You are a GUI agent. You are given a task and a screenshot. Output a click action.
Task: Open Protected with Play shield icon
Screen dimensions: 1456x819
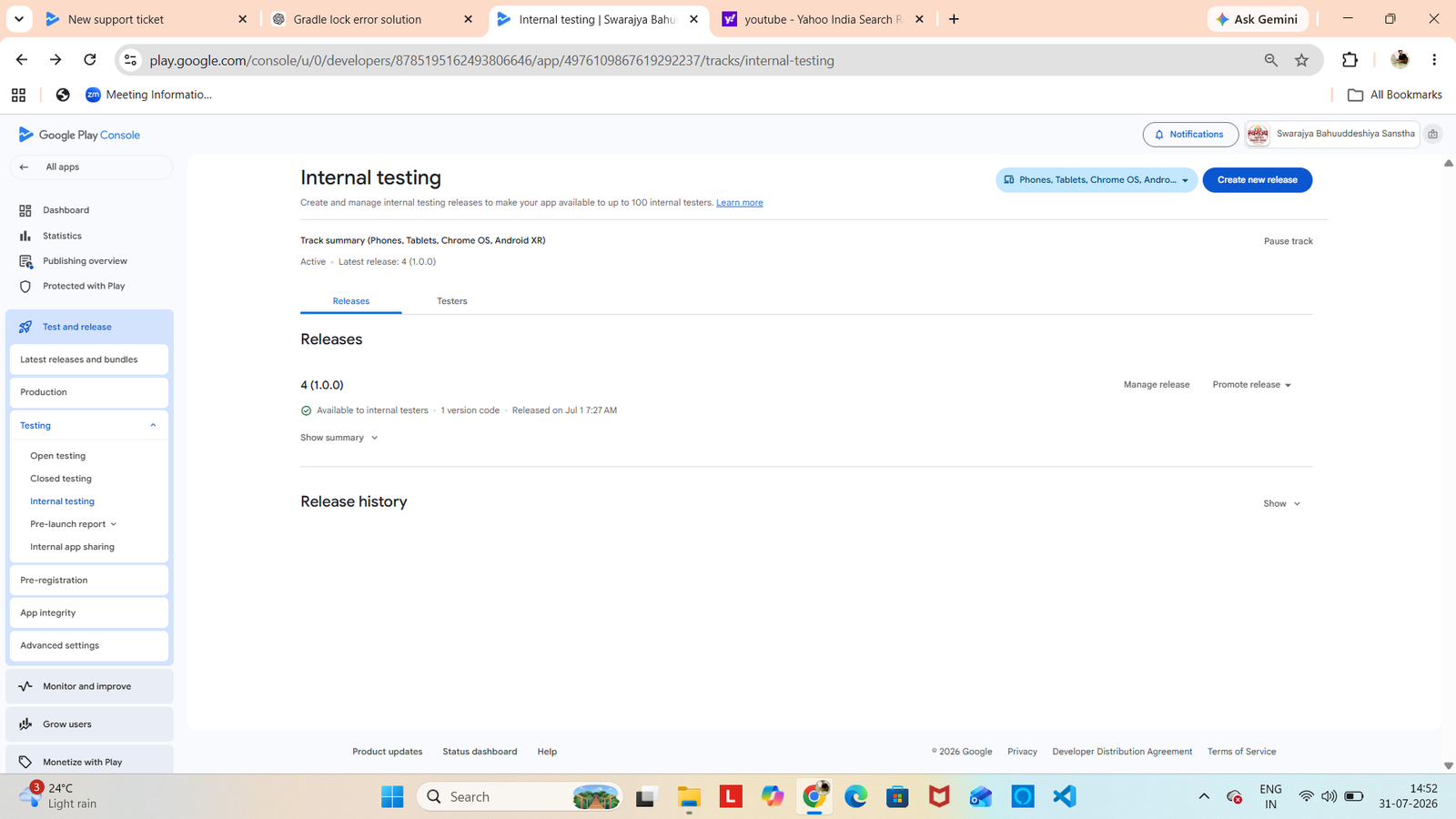(x=25, y=286)
